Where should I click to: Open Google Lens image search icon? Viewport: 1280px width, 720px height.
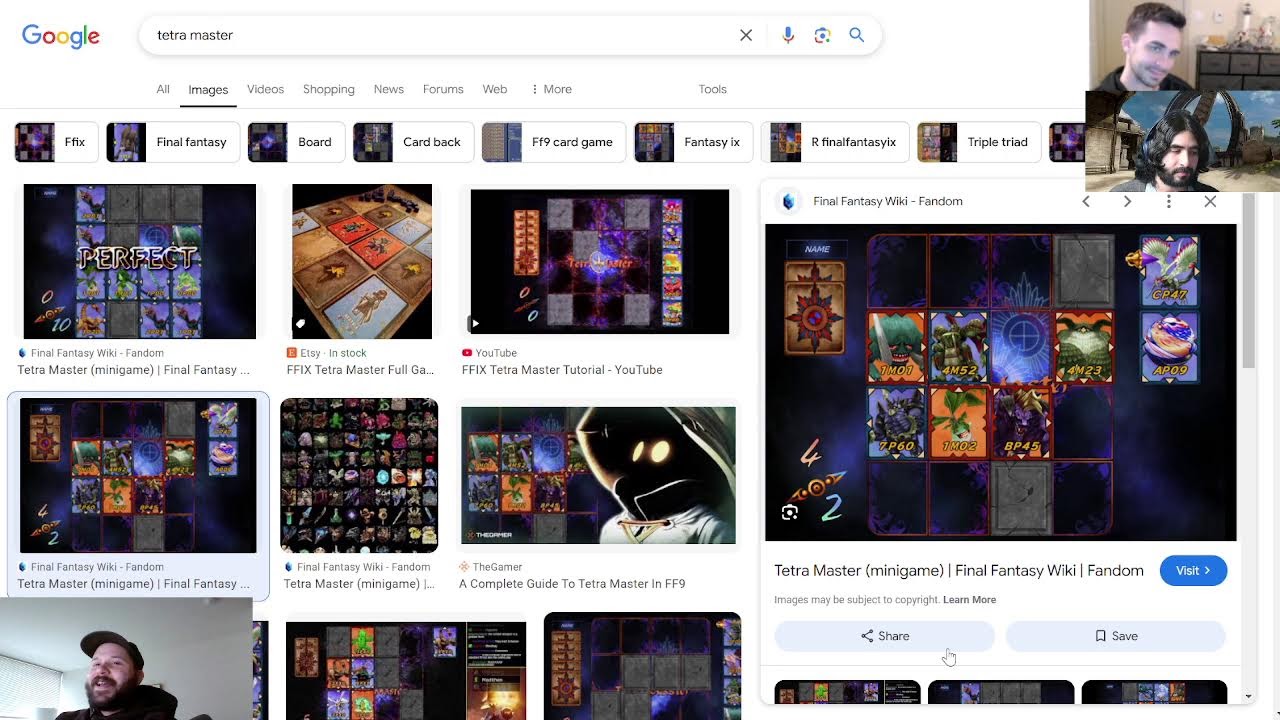click(x=822, y=35)
